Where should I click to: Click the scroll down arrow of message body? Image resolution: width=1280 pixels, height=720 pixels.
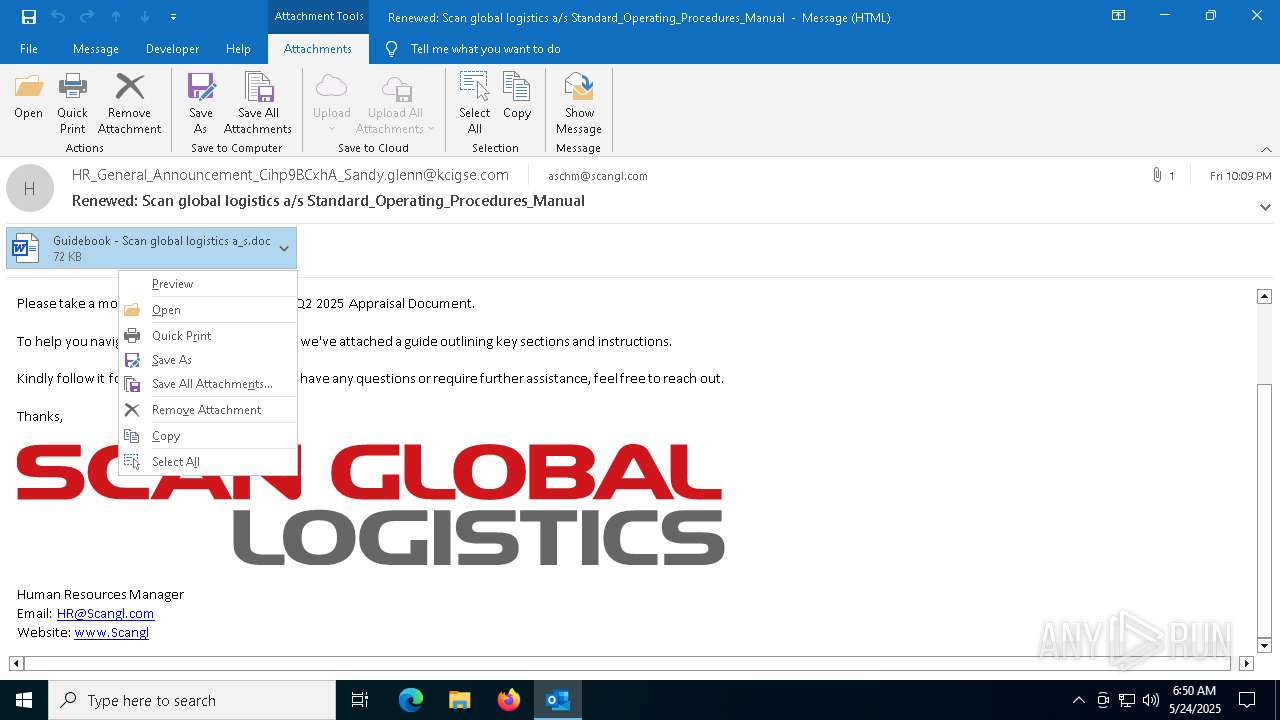click(1264, 646)
